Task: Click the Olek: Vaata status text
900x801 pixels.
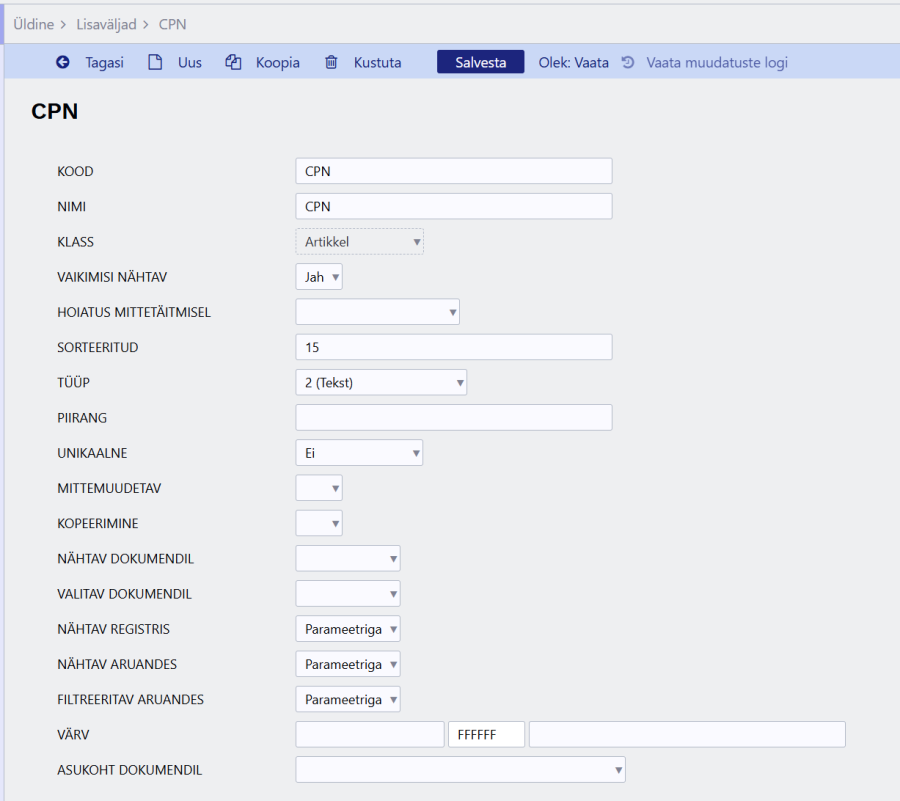Action: [573, 62]
